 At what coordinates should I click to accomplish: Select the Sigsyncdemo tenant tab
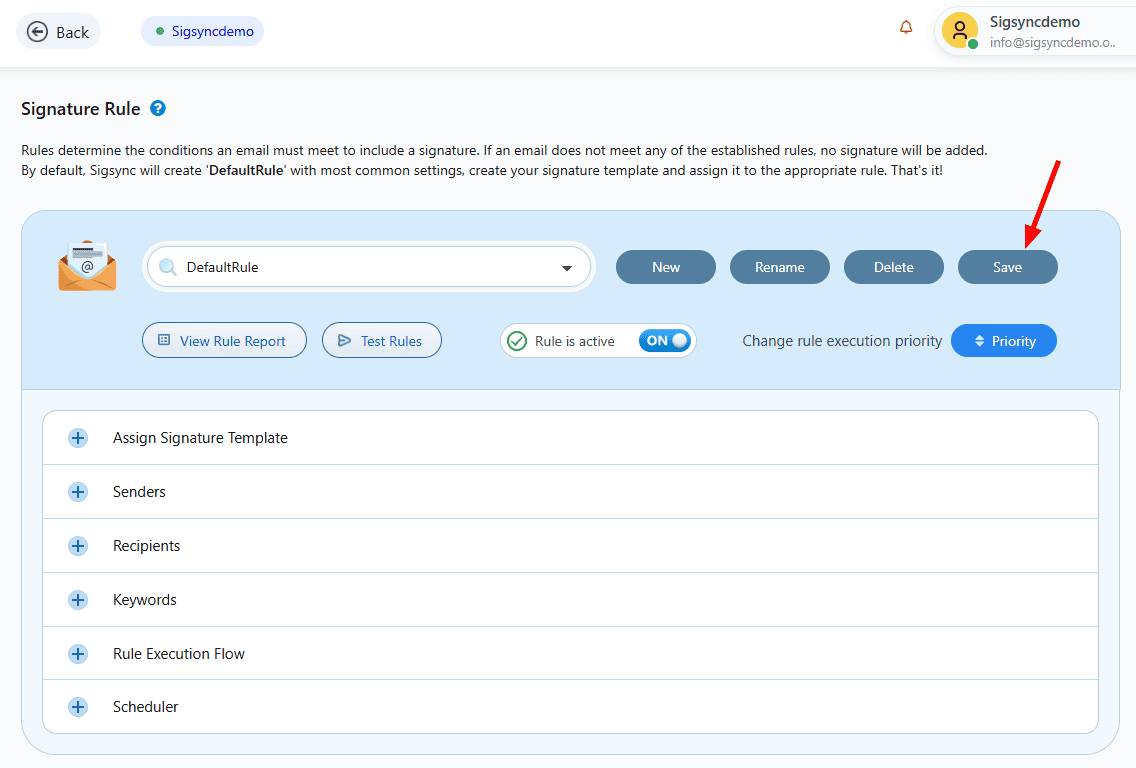click(x=204, y=32)
